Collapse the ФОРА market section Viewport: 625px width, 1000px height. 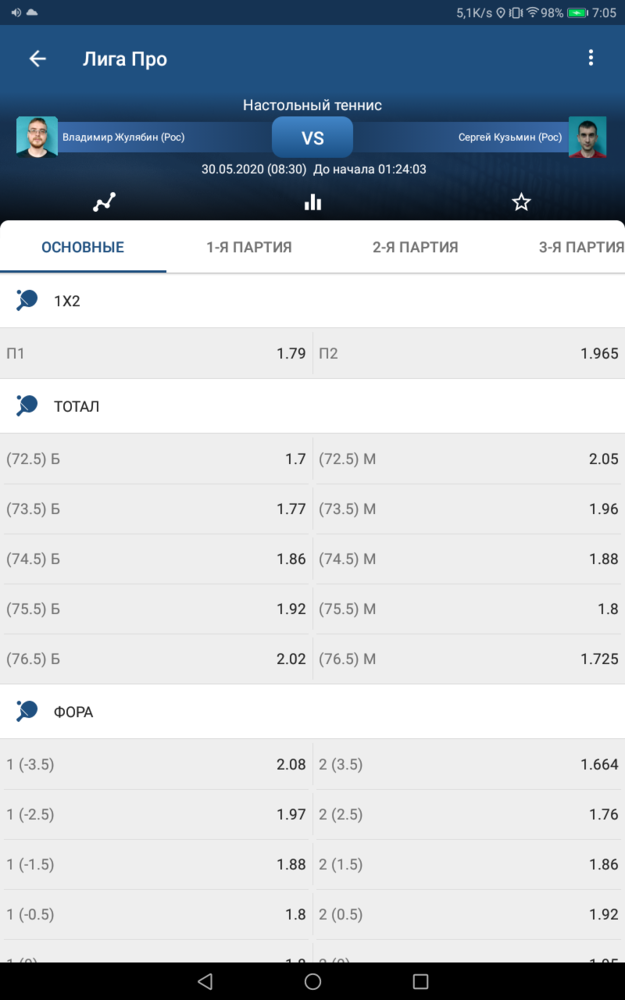pos(312,712)
